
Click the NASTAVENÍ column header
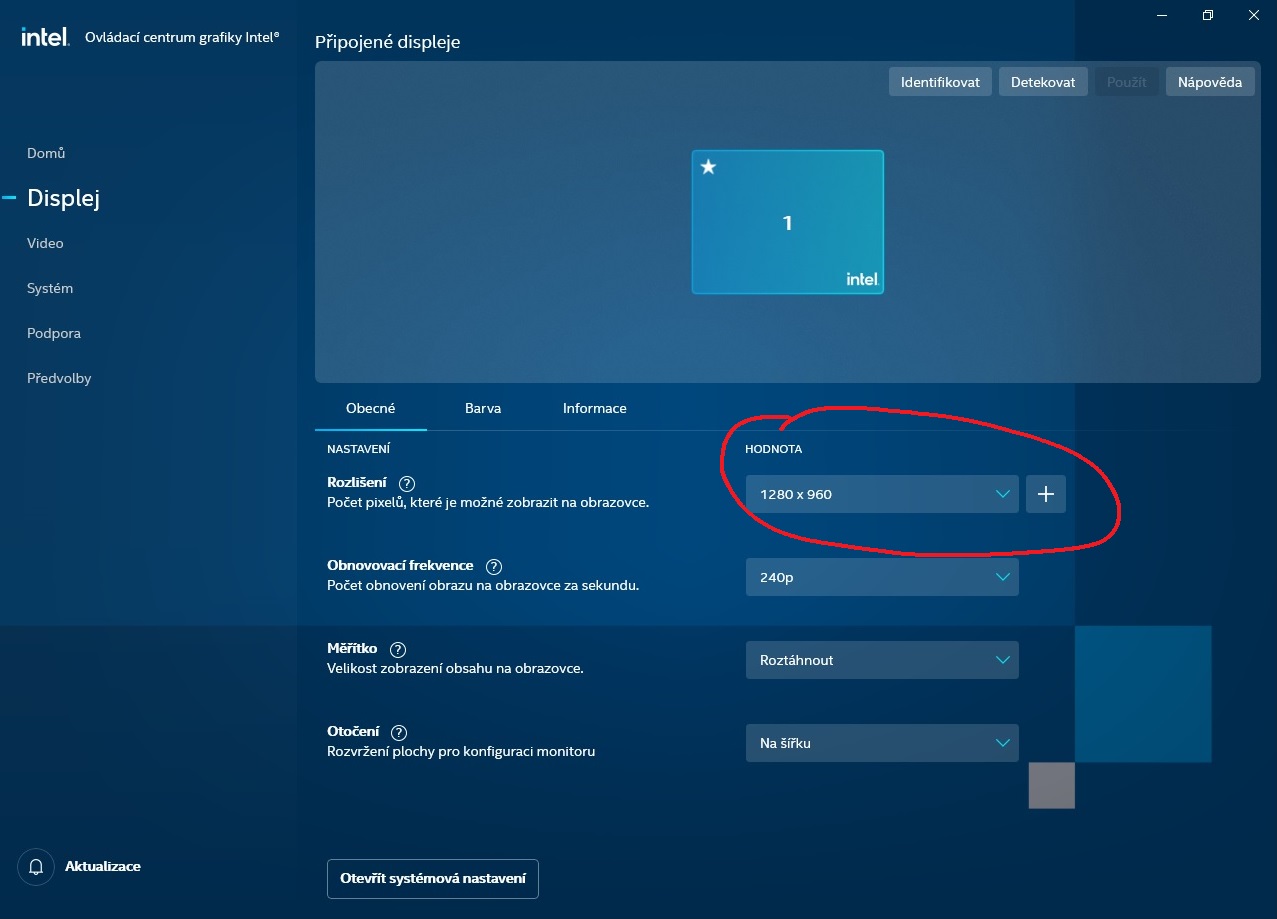coord(358,449)
